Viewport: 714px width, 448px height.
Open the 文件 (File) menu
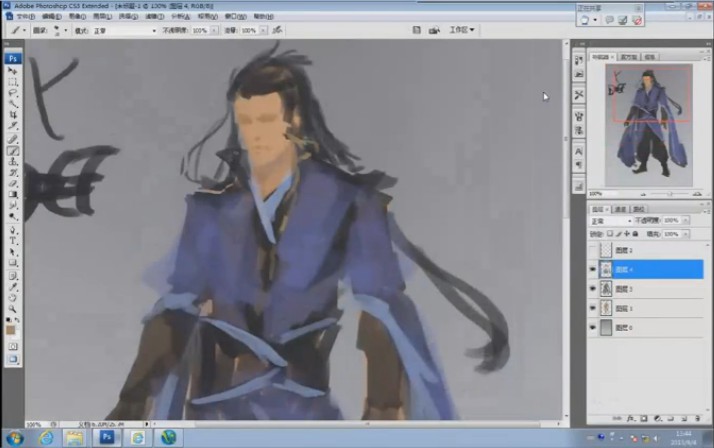coord(25,16)
